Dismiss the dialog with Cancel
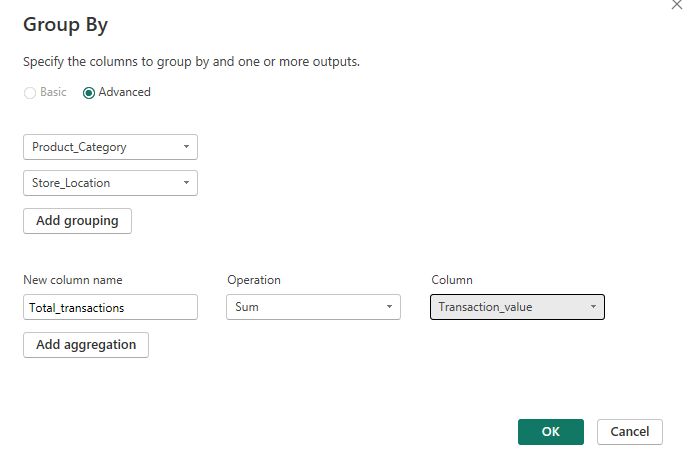688x457 pixels. pyautogui.click(x=629, y=431)
